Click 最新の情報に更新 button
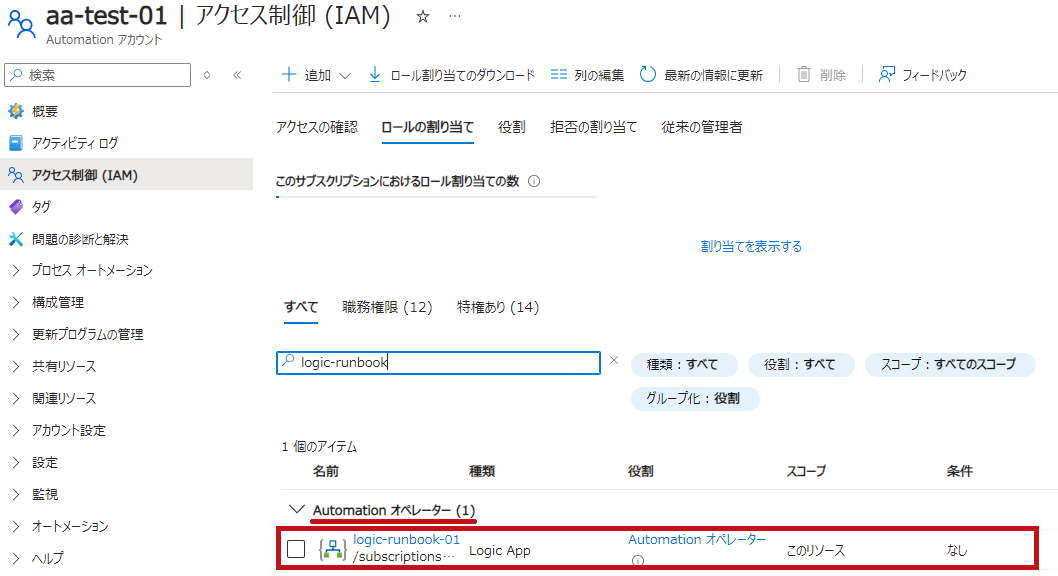Image resolution: width=1058 pixels, height=576 pixels. 702,75
